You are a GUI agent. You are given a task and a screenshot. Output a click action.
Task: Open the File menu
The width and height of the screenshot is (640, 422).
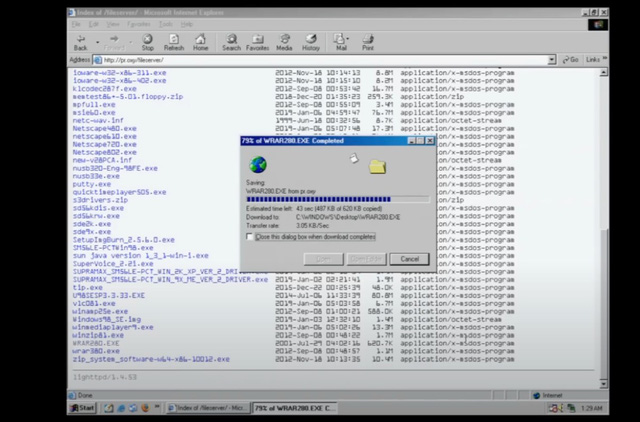click(x=75, y=26)
